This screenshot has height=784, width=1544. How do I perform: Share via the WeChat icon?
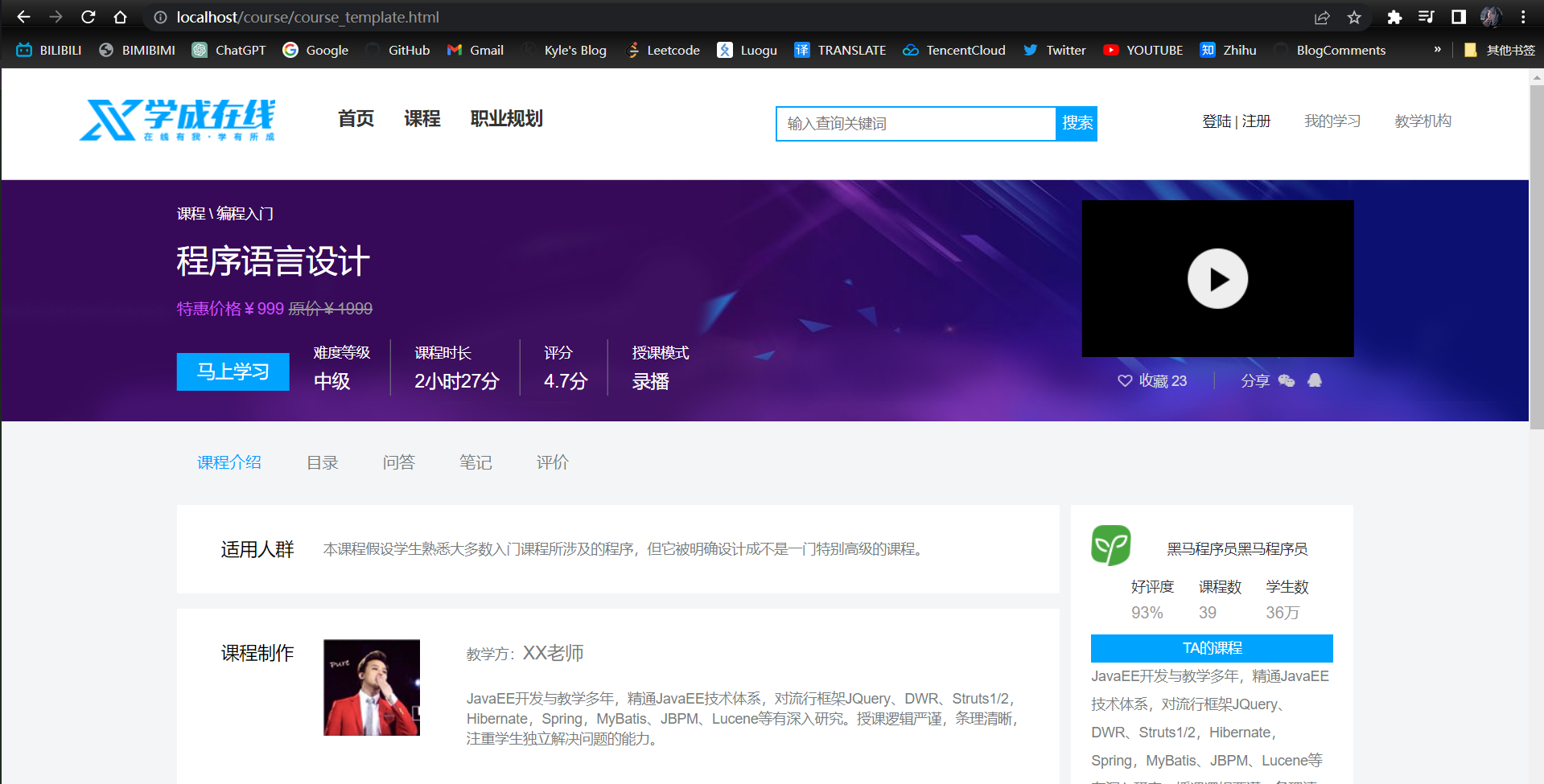1286,380
